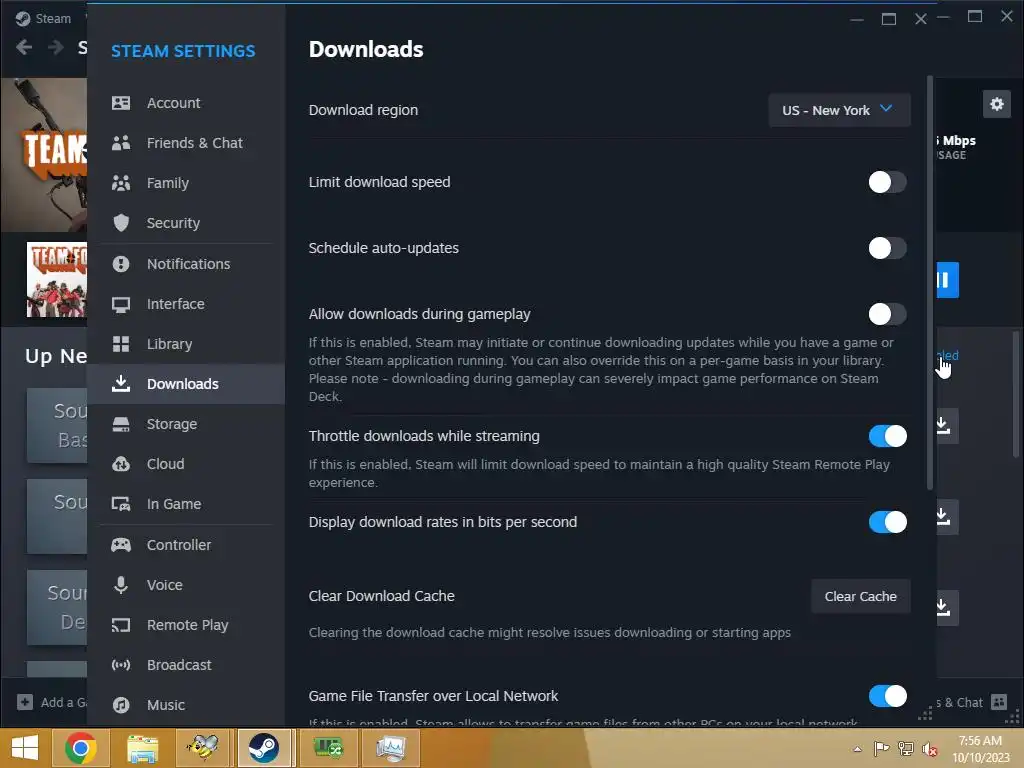This screenshot has height=768, width=1024.
Task: Click Steam forward arrow in main window
Action: click(56, 47)
